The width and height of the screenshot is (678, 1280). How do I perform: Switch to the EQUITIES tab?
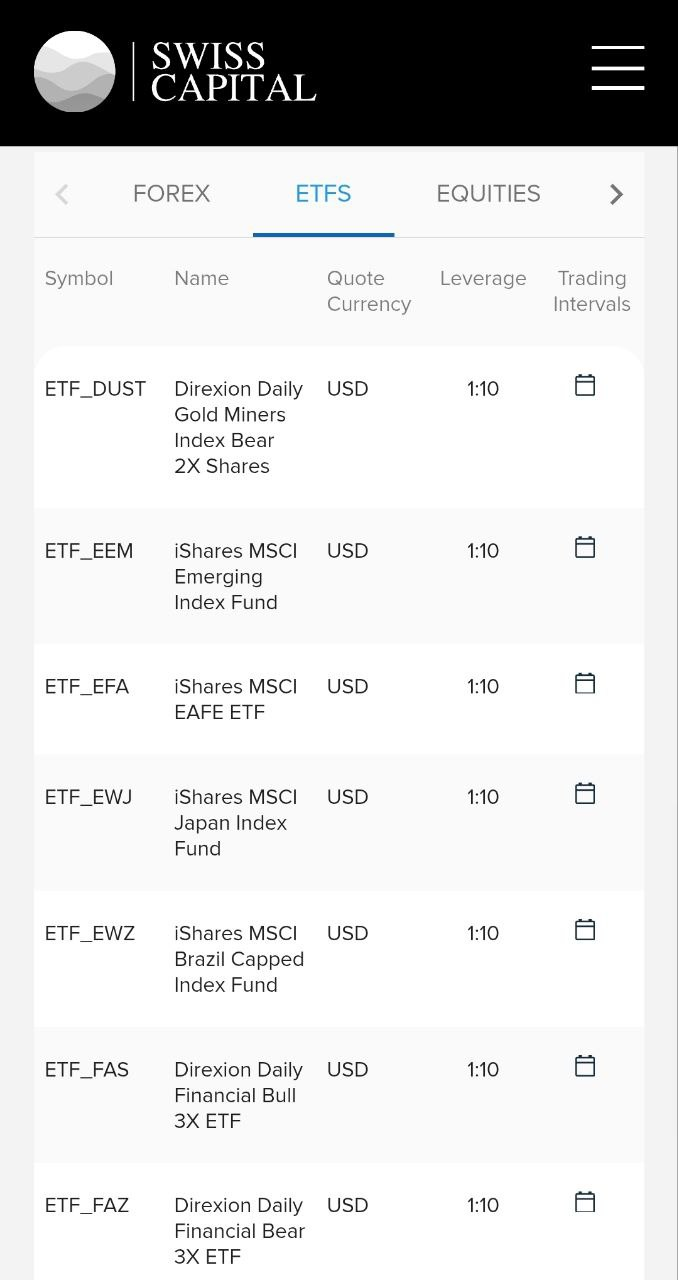[x=488, y=194]
